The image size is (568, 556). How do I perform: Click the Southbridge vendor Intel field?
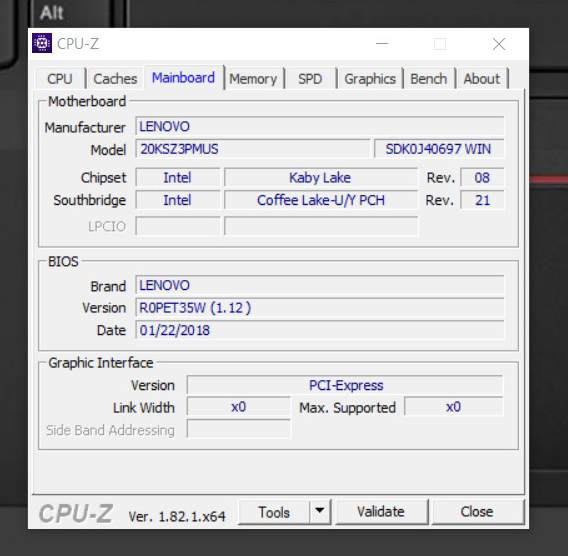point(178,200)
